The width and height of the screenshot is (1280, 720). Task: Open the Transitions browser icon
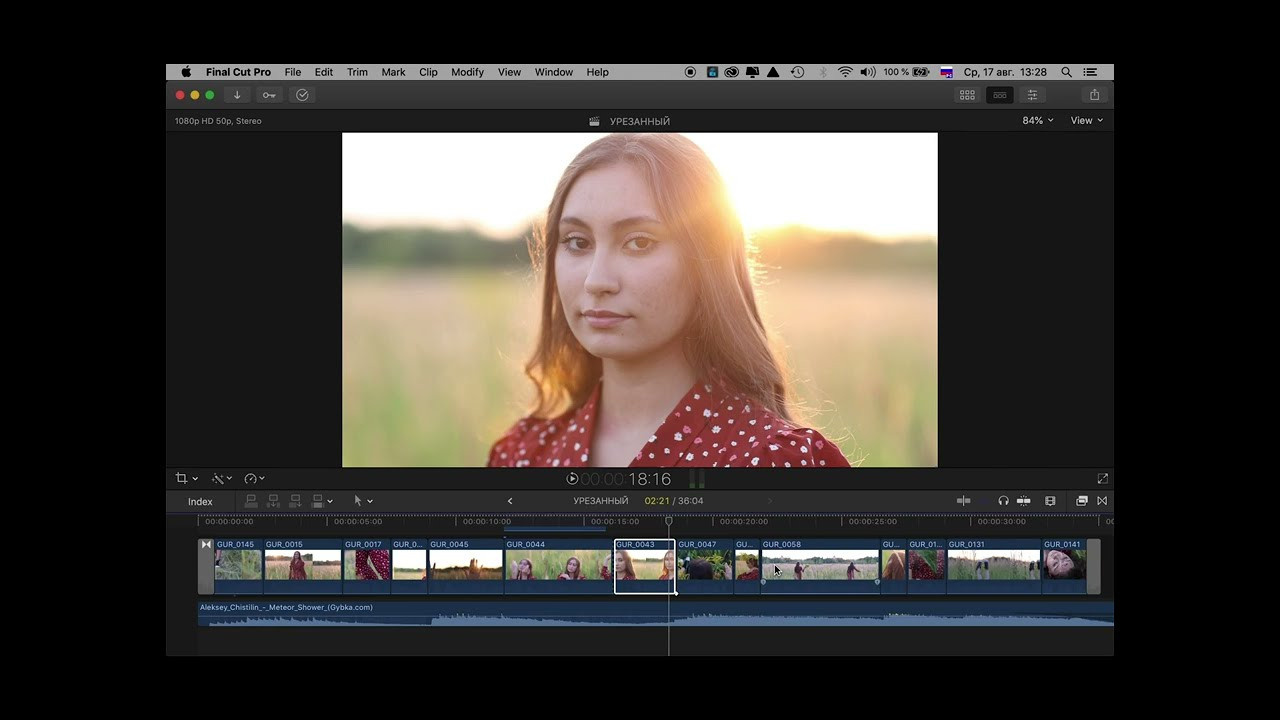coord(1102,501)
